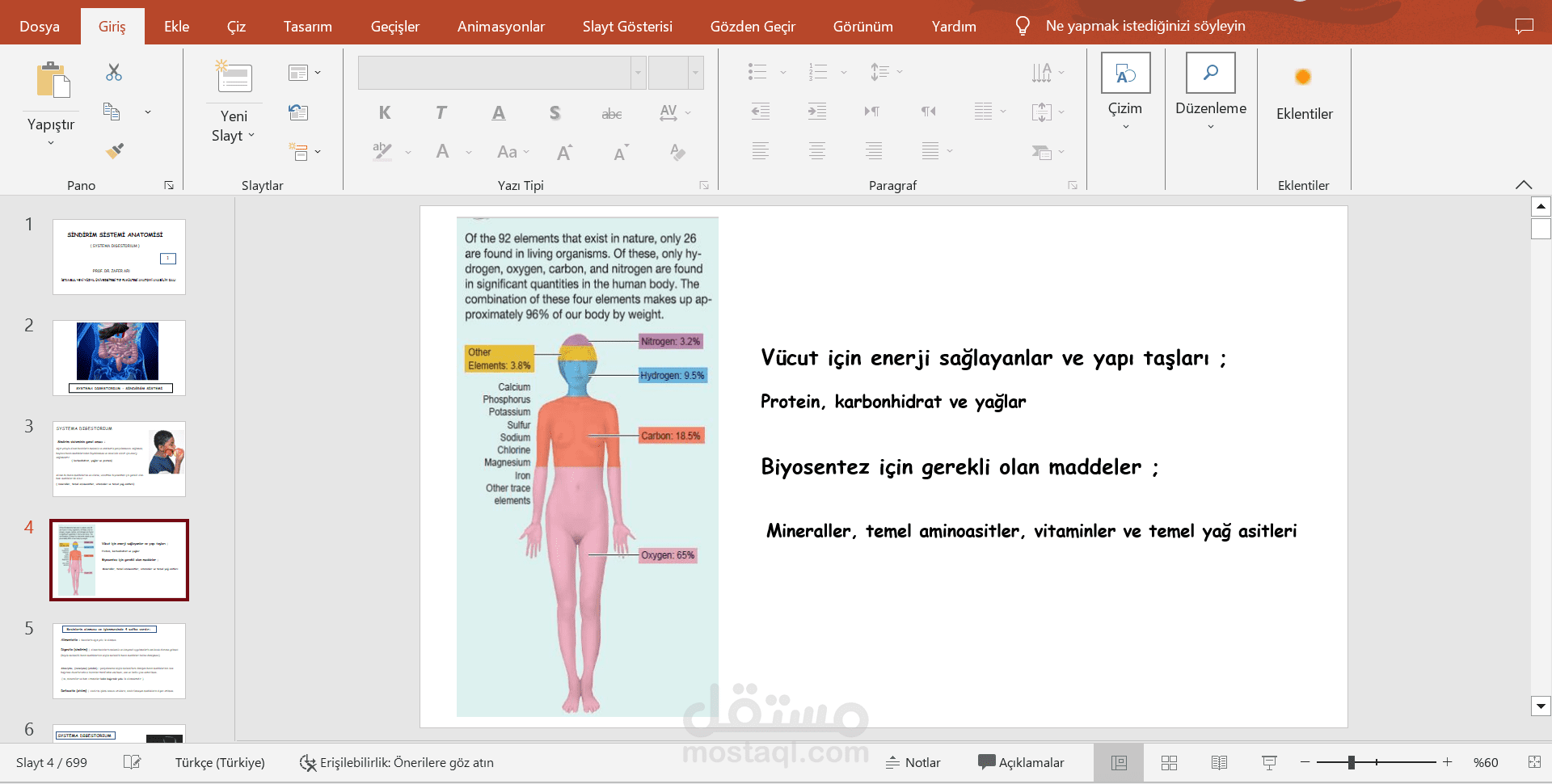Viewport: 1552px width, 784px height.
Task: Click the right-to-left text direction icon
Action: (929, 112)
